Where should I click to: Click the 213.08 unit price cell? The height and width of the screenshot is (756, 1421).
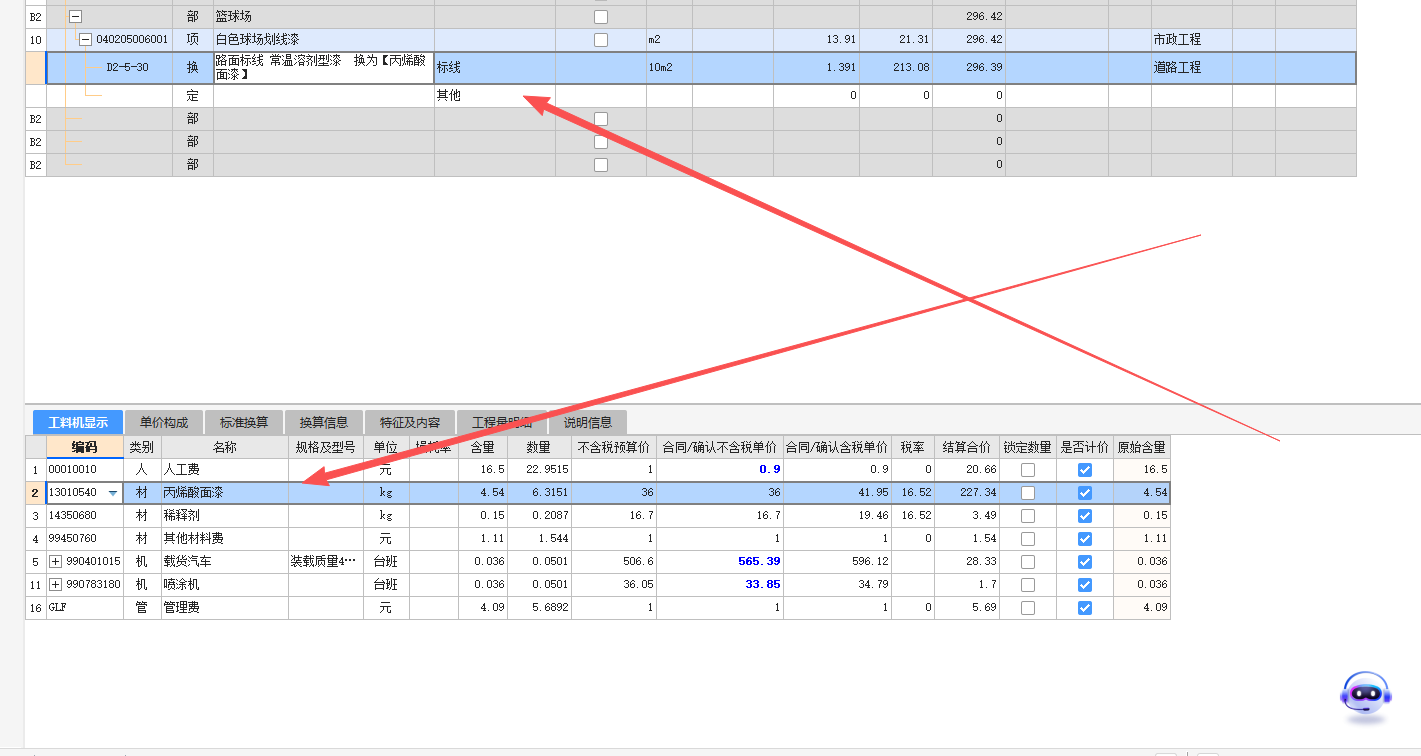tap(896, 68)
